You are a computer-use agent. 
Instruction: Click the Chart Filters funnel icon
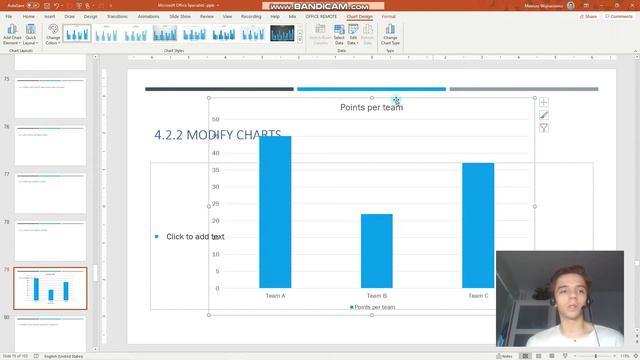point(544,128)
